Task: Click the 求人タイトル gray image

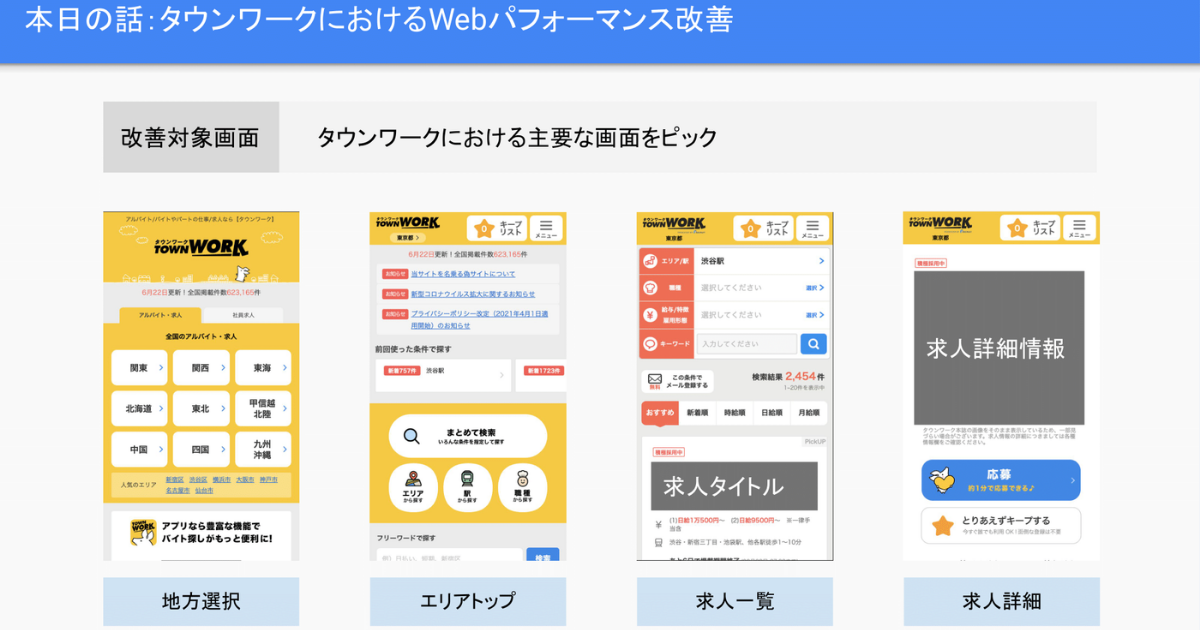Action: pyautogui.click(x=735, y=486)
